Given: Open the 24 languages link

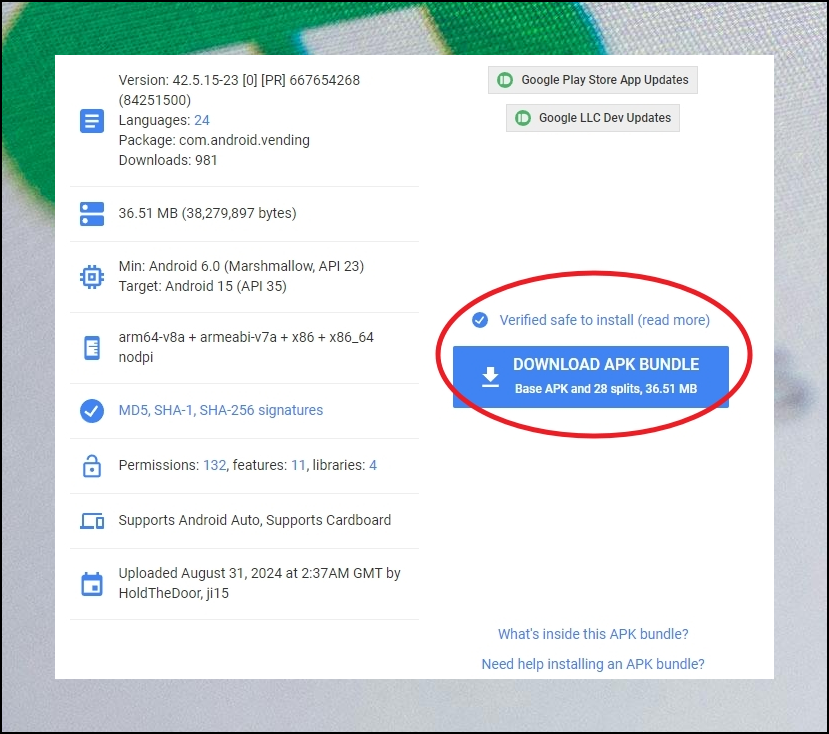Looking at the screenshot, I should [x=201, y=120].
